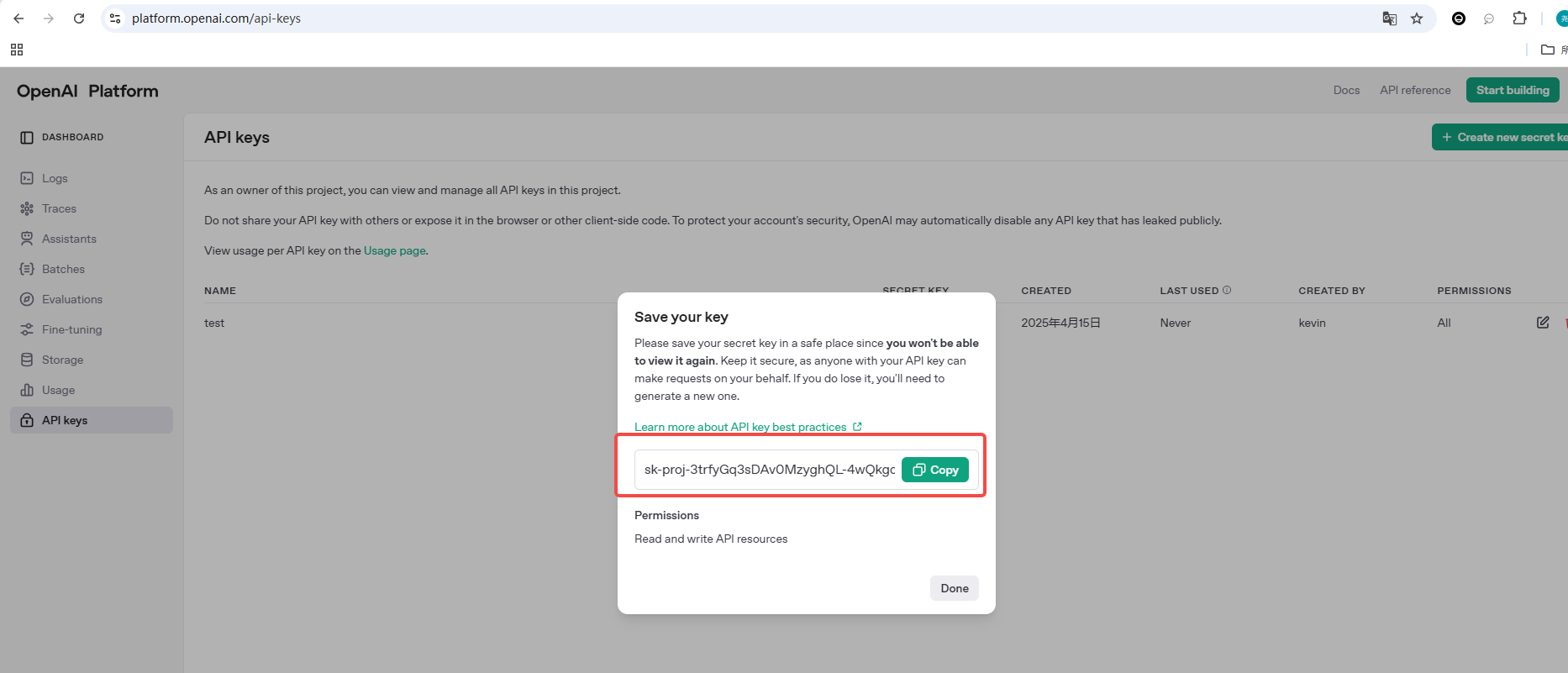The image size is (1568, 673).
Task: Click the Start building button
Action: [x=1513, y=90]
